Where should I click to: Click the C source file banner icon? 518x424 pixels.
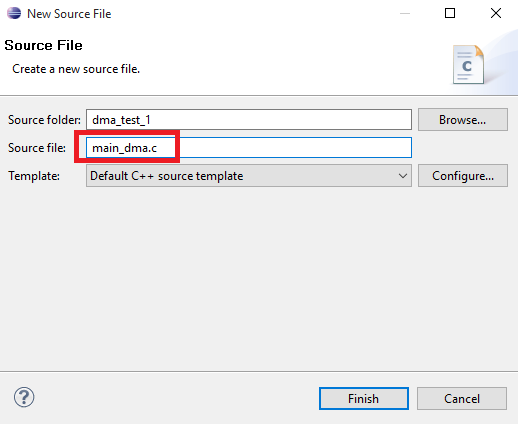468,65
